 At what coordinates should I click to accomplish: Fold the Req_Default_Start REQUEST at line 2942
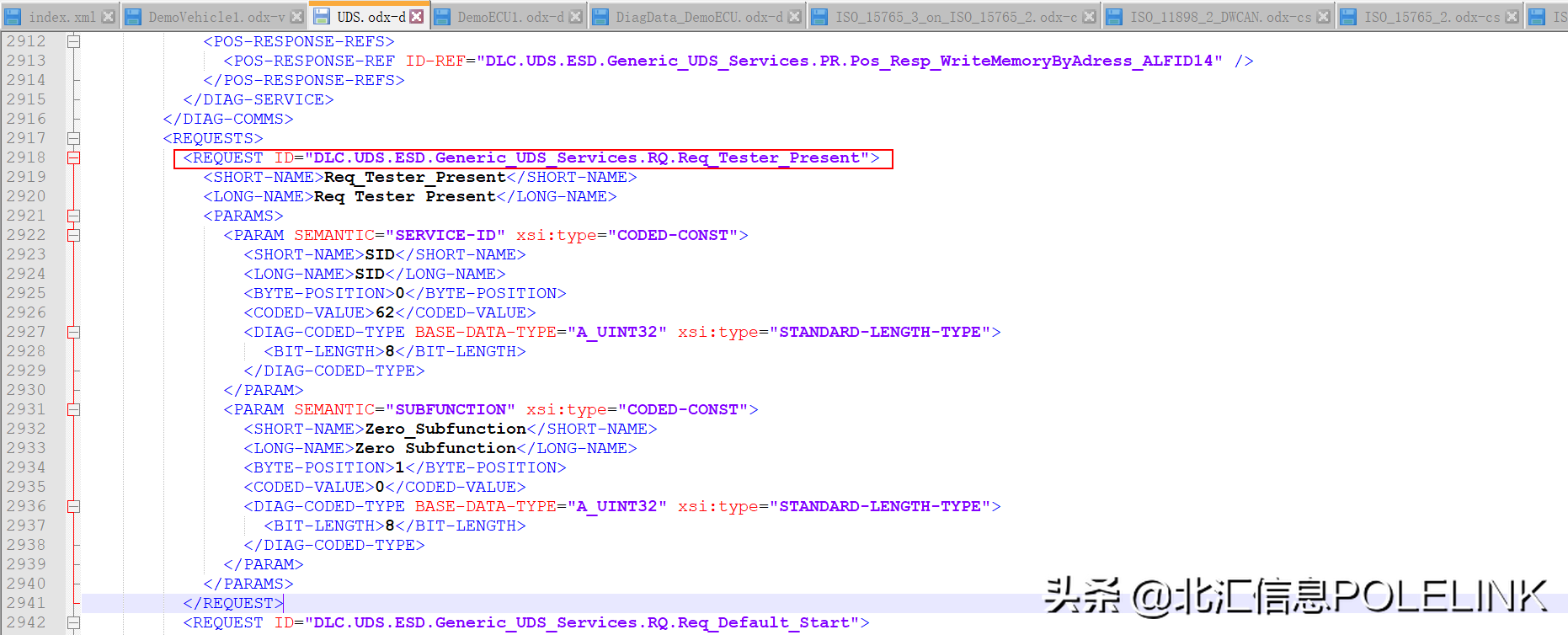[74, 622]
